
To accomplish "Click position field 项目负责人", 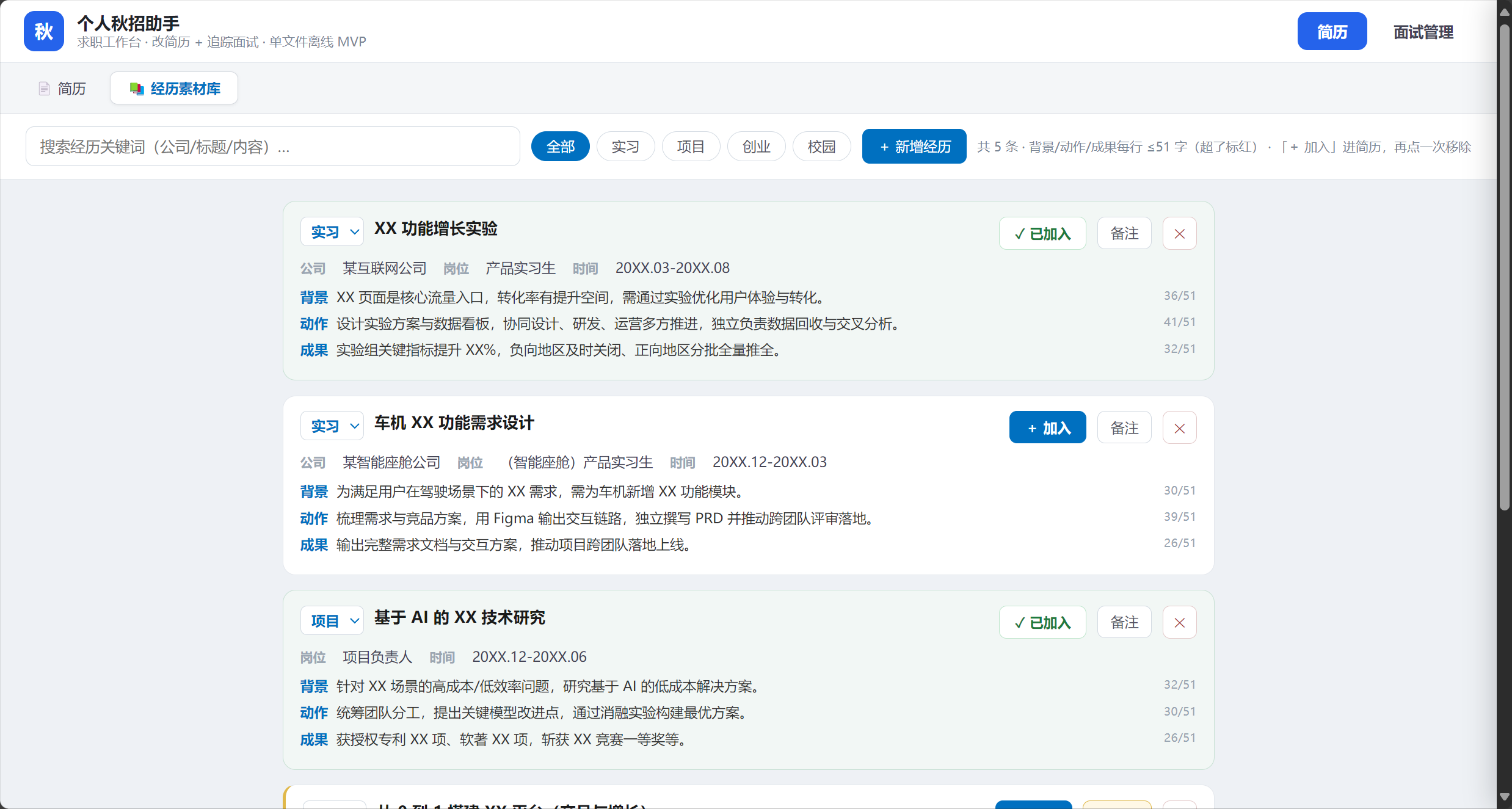I will tap(377, 657).
